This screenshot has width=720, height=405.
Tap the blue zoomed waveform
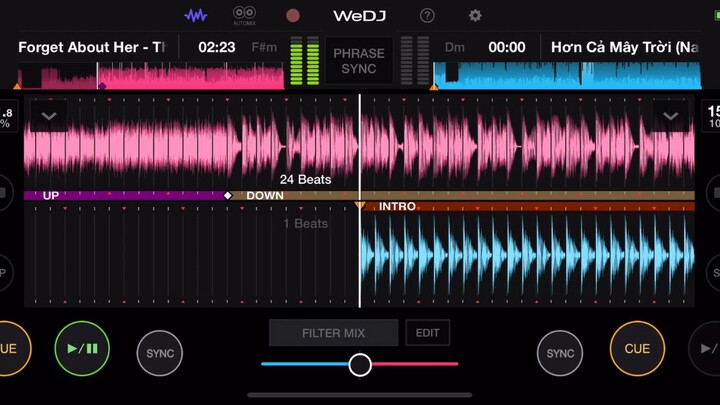point(528,257)
